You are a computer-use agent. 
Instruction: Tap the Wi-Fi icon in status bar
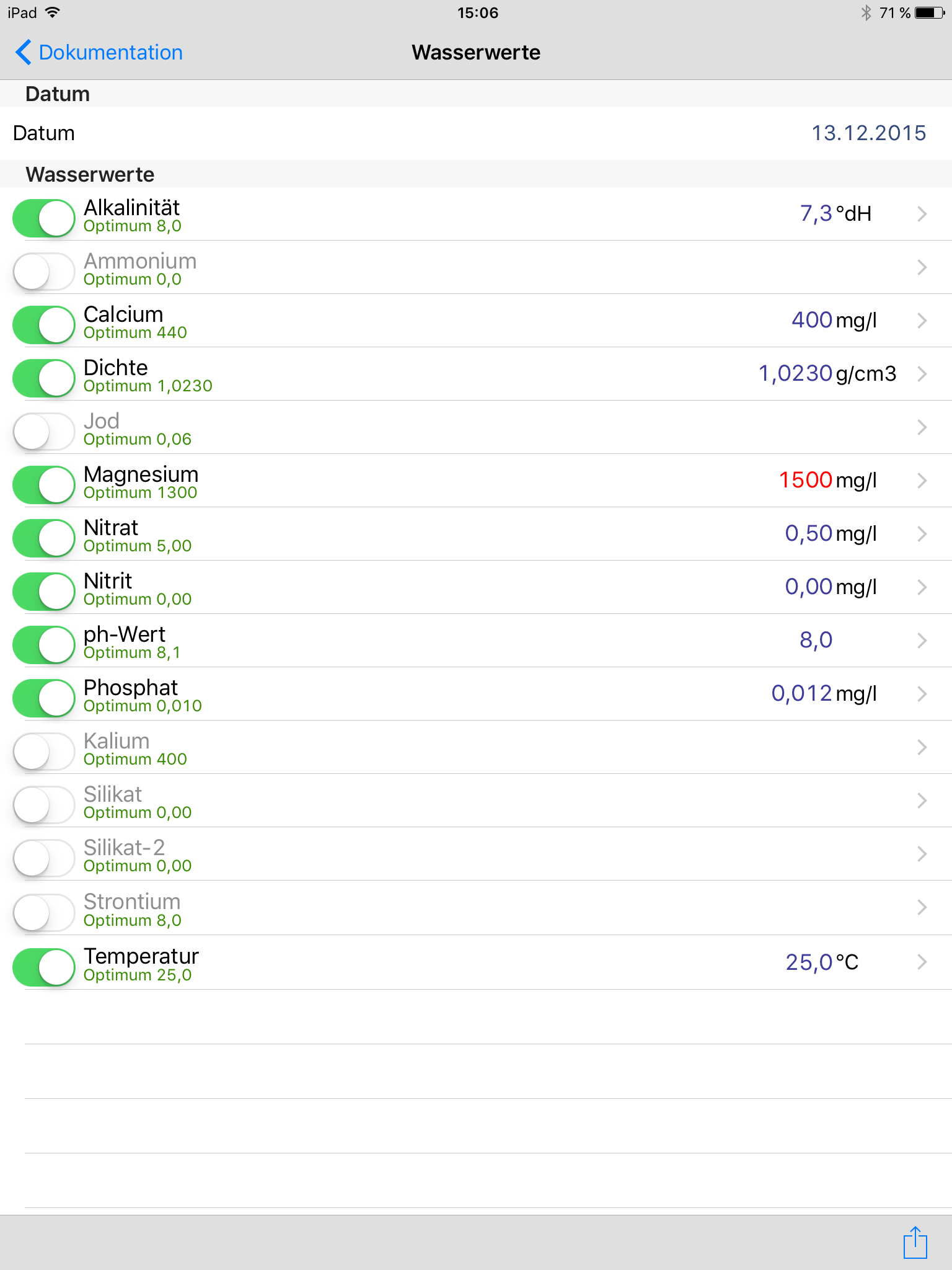click(53, 13)
